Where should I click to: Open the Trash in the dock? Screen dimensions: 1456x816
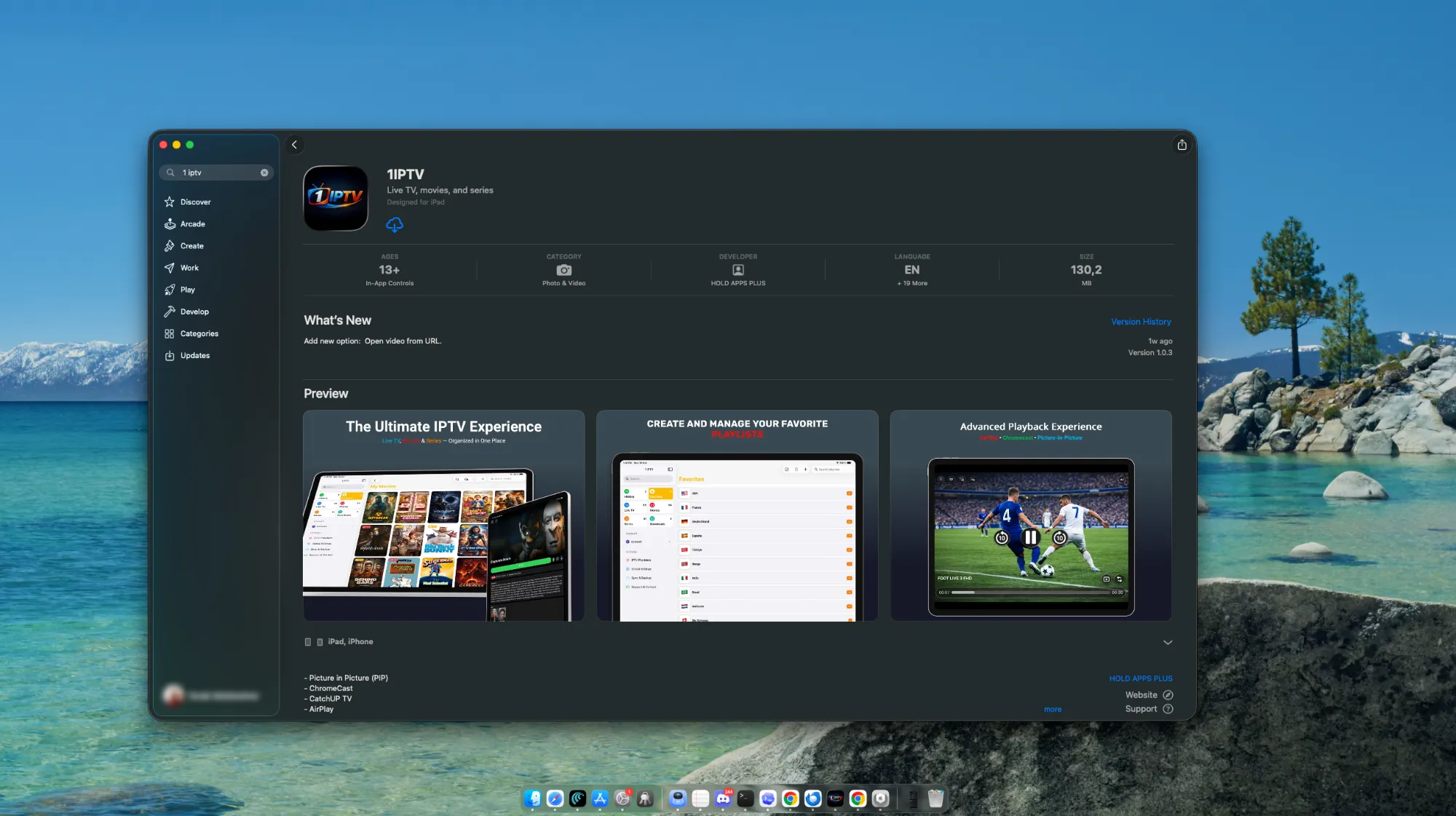click(x=935, y=799)
